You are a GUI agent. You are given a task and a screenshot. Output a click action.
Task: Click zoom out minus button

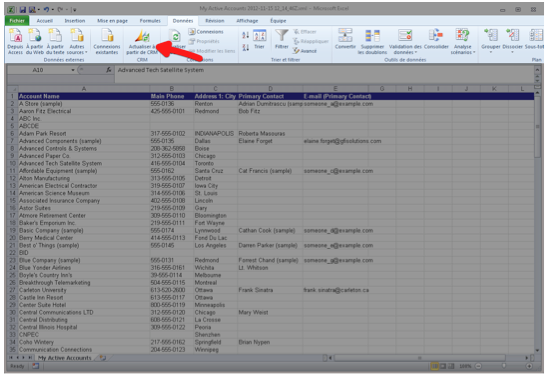point(478,366)
